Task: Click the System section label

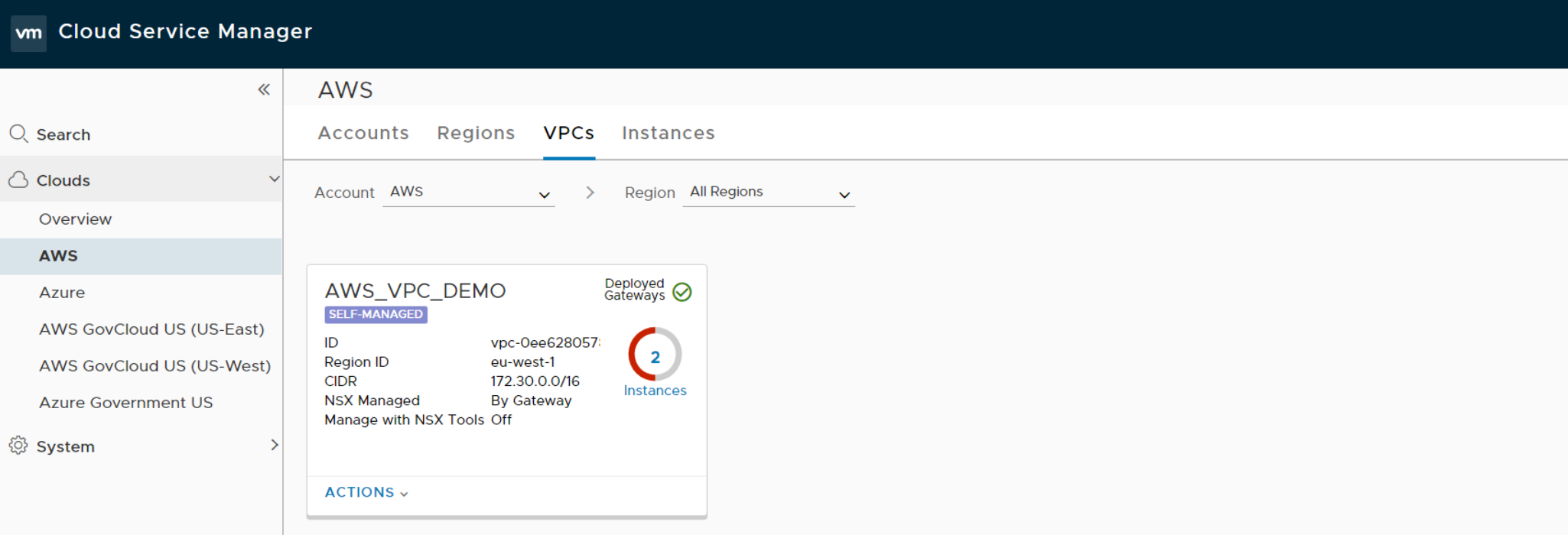Action: (x=66, y=446)
